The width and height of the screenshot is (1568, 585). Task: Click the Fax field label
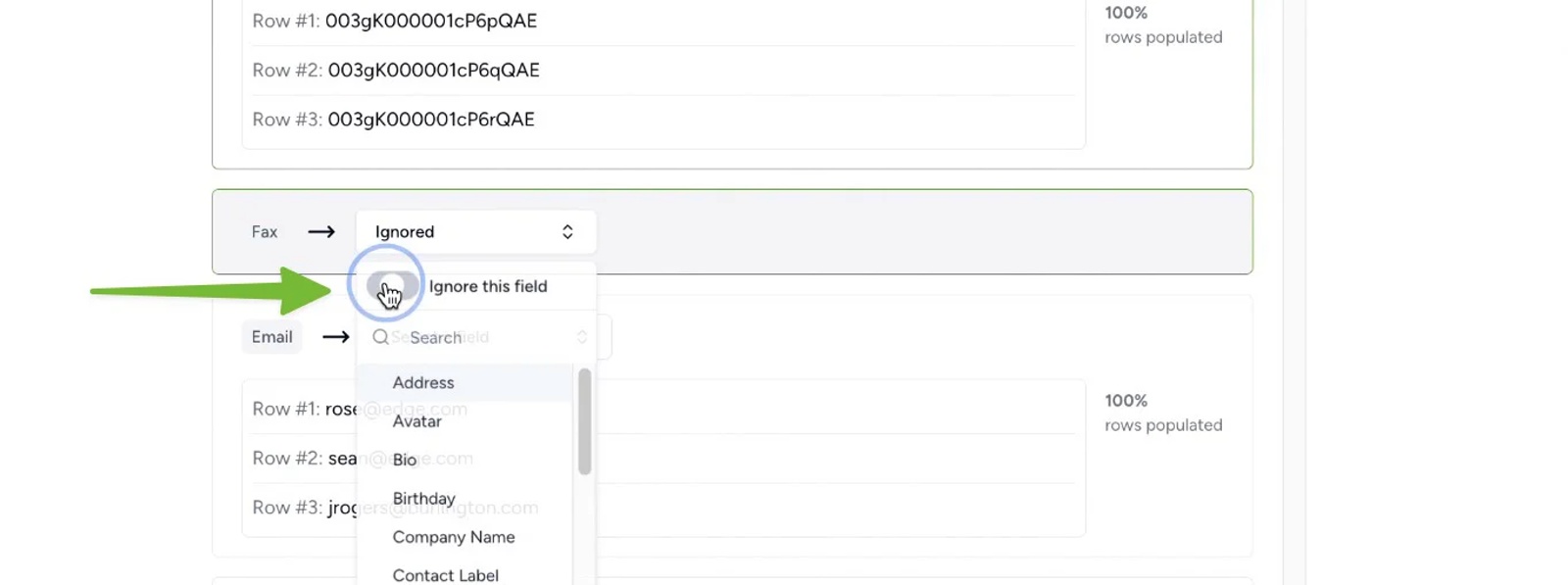click(265, 232)
